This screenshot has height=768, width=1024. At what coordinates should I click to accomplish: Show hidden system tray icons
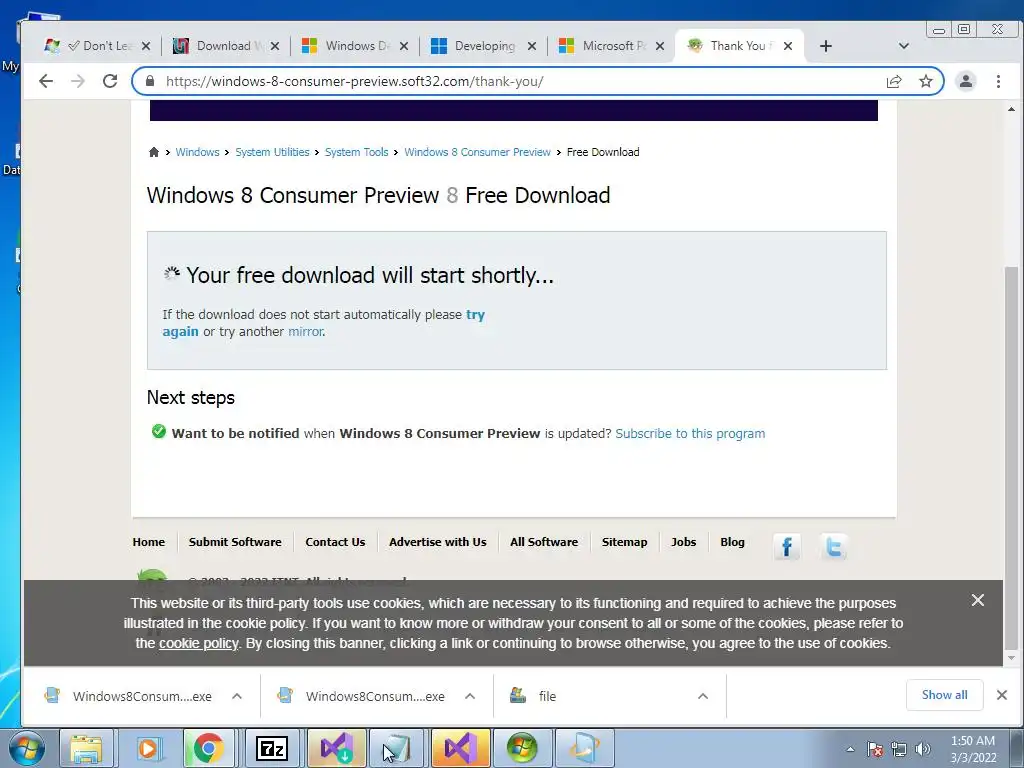(850, 749)
